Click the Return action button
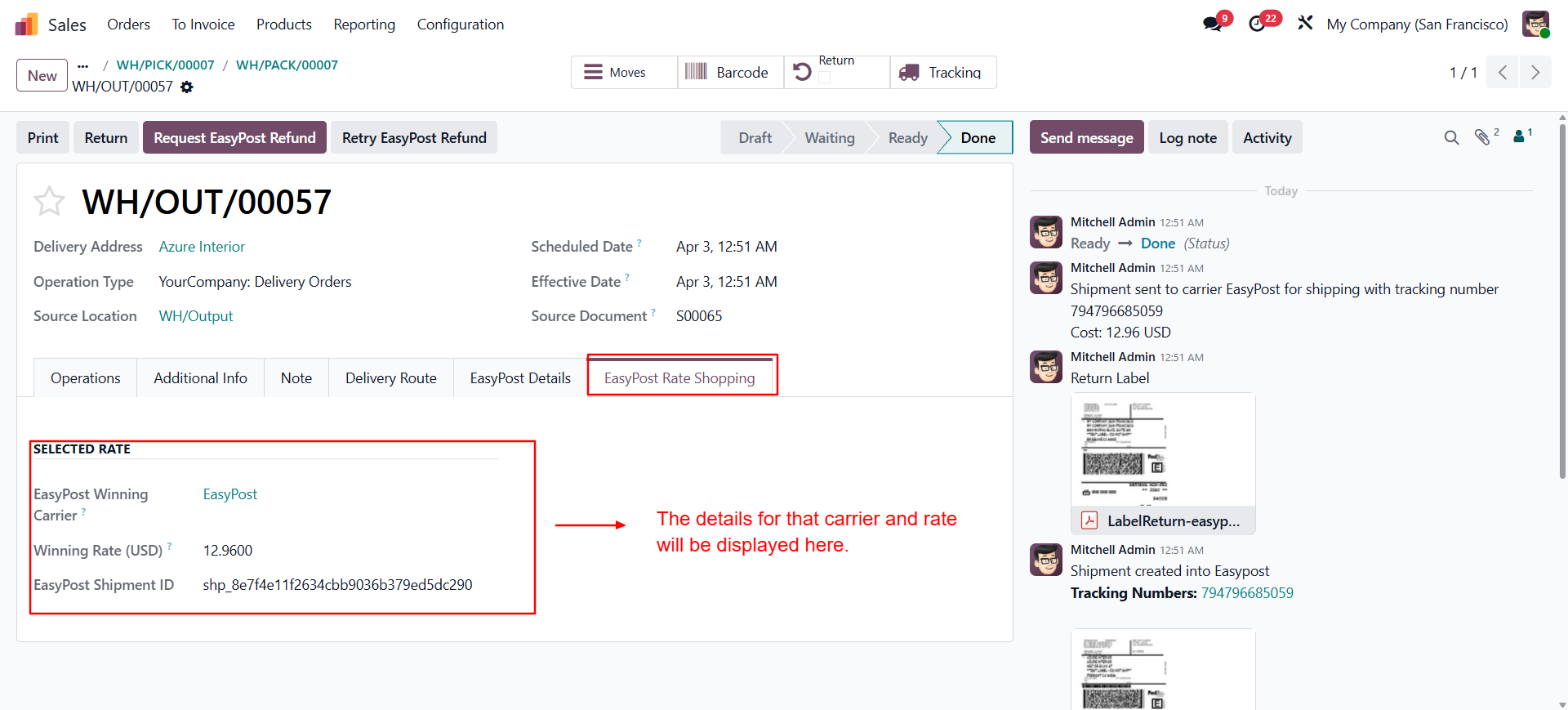 point(106,137)
